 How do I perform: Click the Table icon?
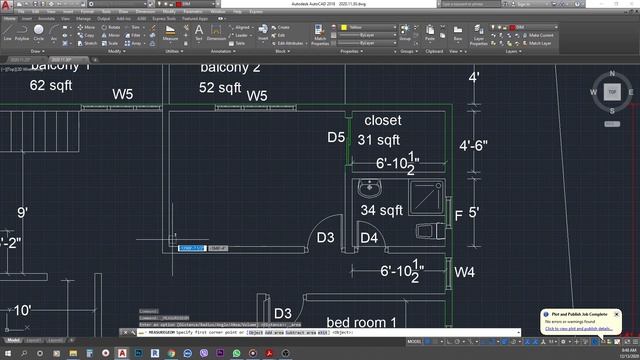point(237,43)
